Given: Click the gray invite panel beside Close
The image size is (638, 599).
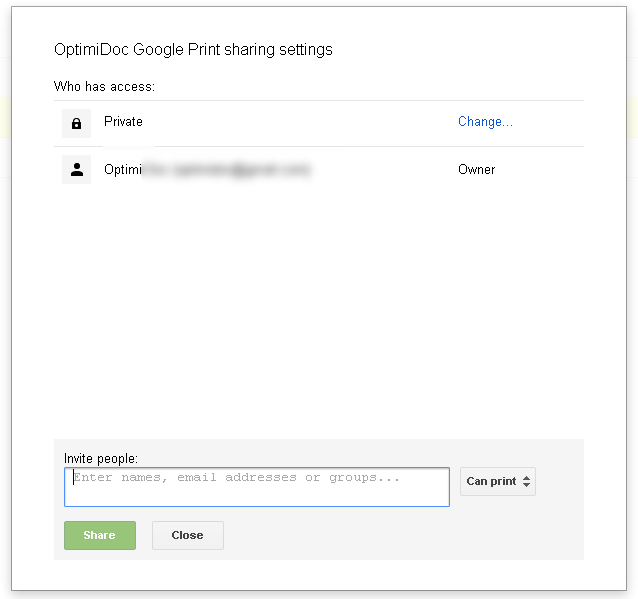Looking at the screenshot, I should 400,536.
